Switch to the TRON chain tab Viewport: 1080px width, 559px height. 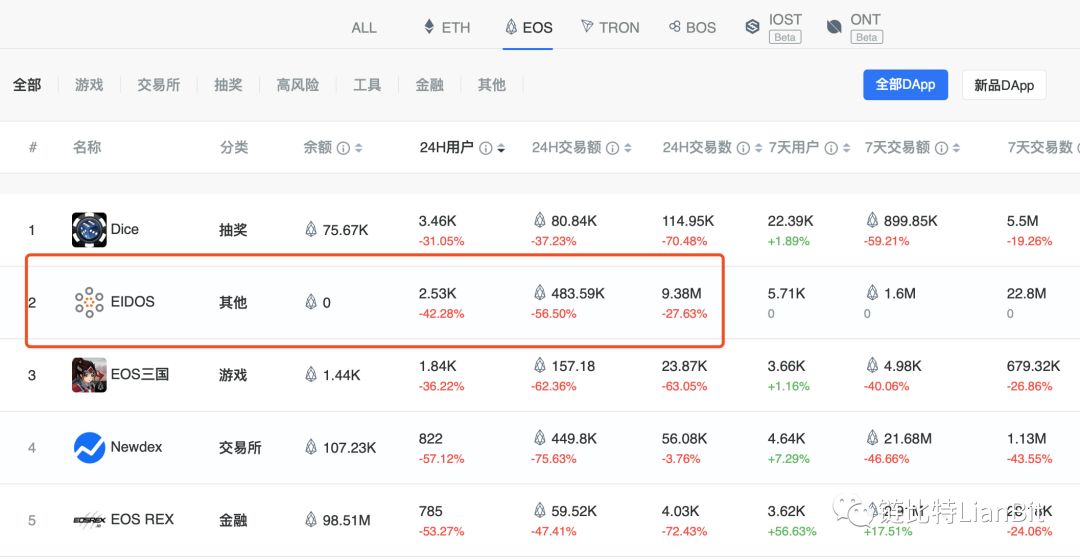(x=610, y=27)
